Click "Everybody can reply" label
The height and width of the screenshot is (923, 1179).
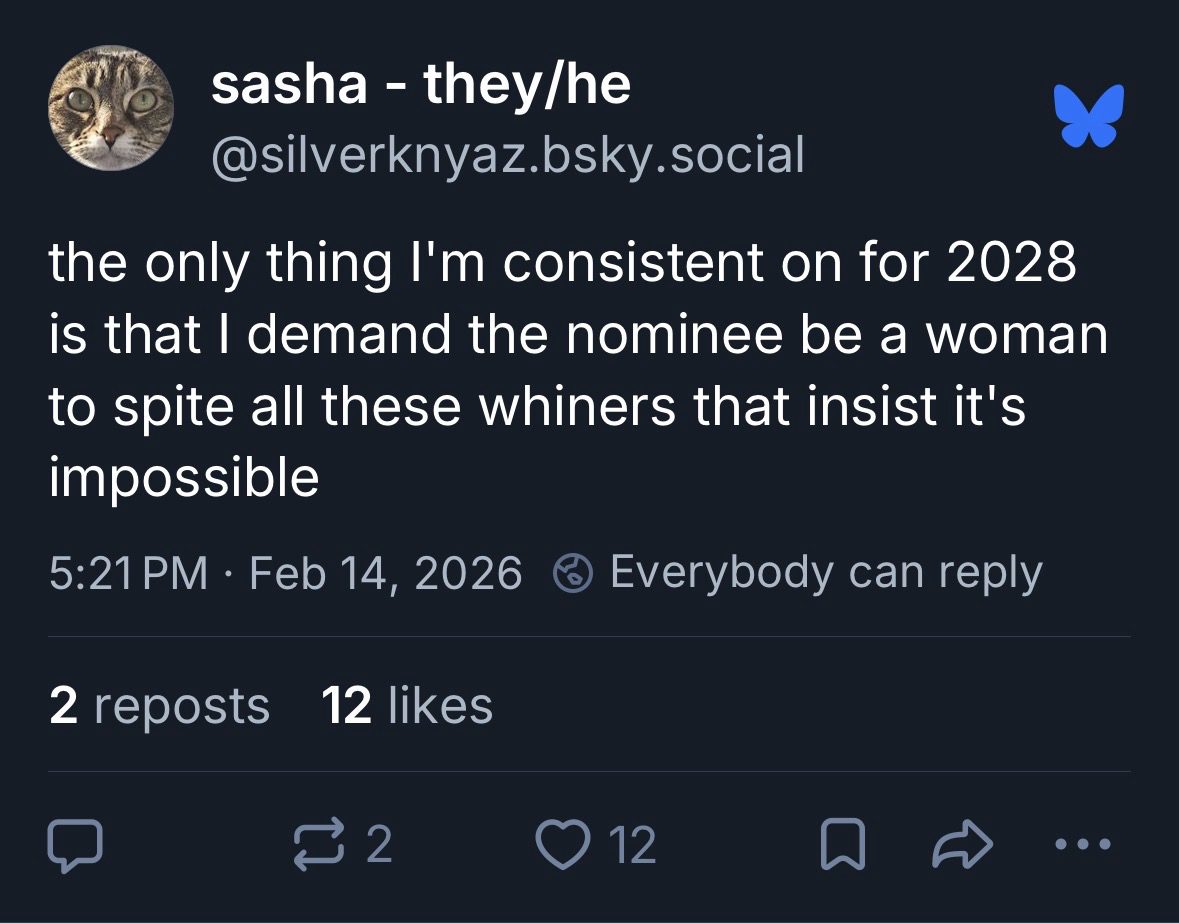[825, 573]
